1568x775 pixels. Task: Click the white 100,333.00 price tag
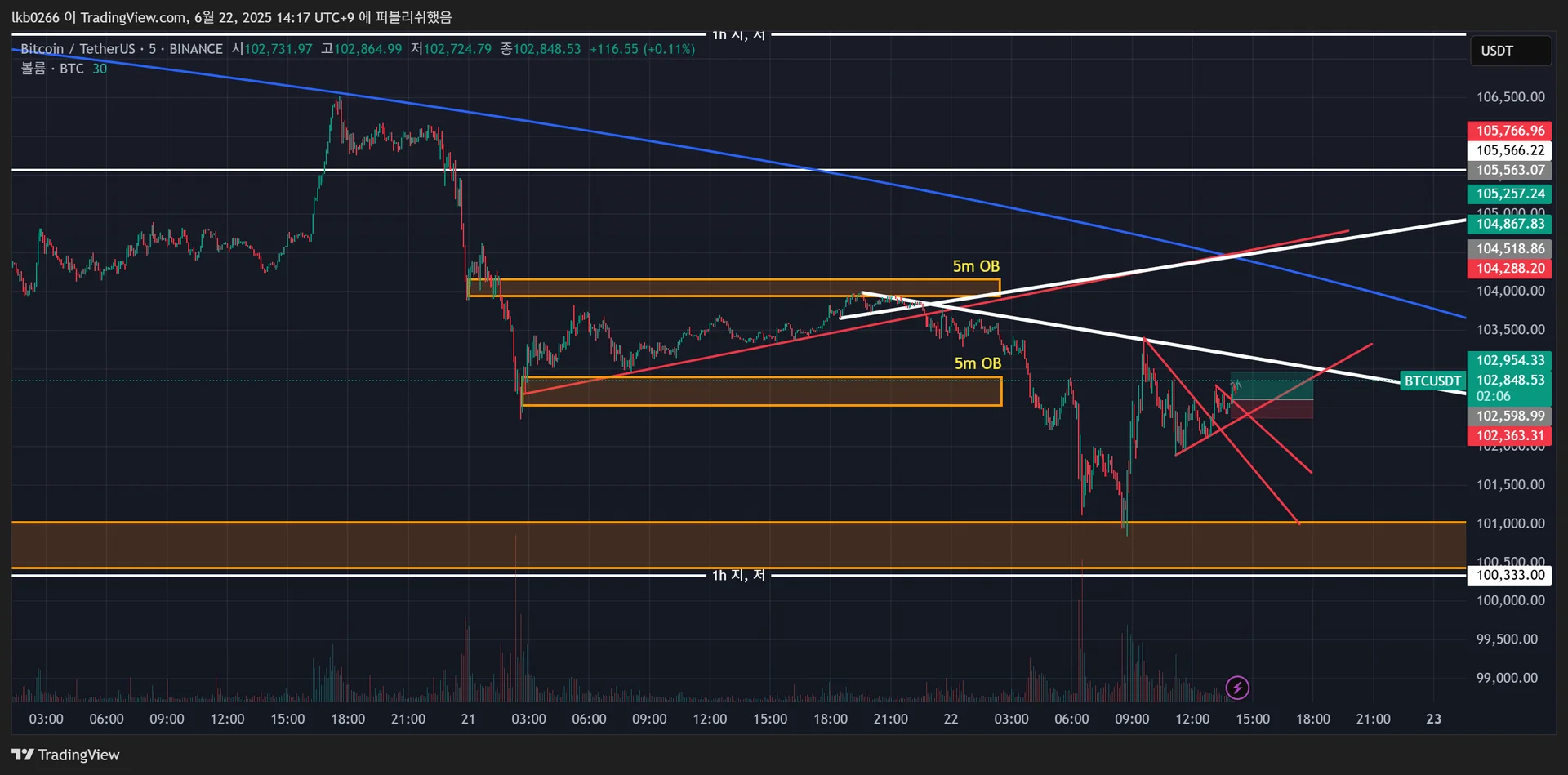tap(1509, 575)
